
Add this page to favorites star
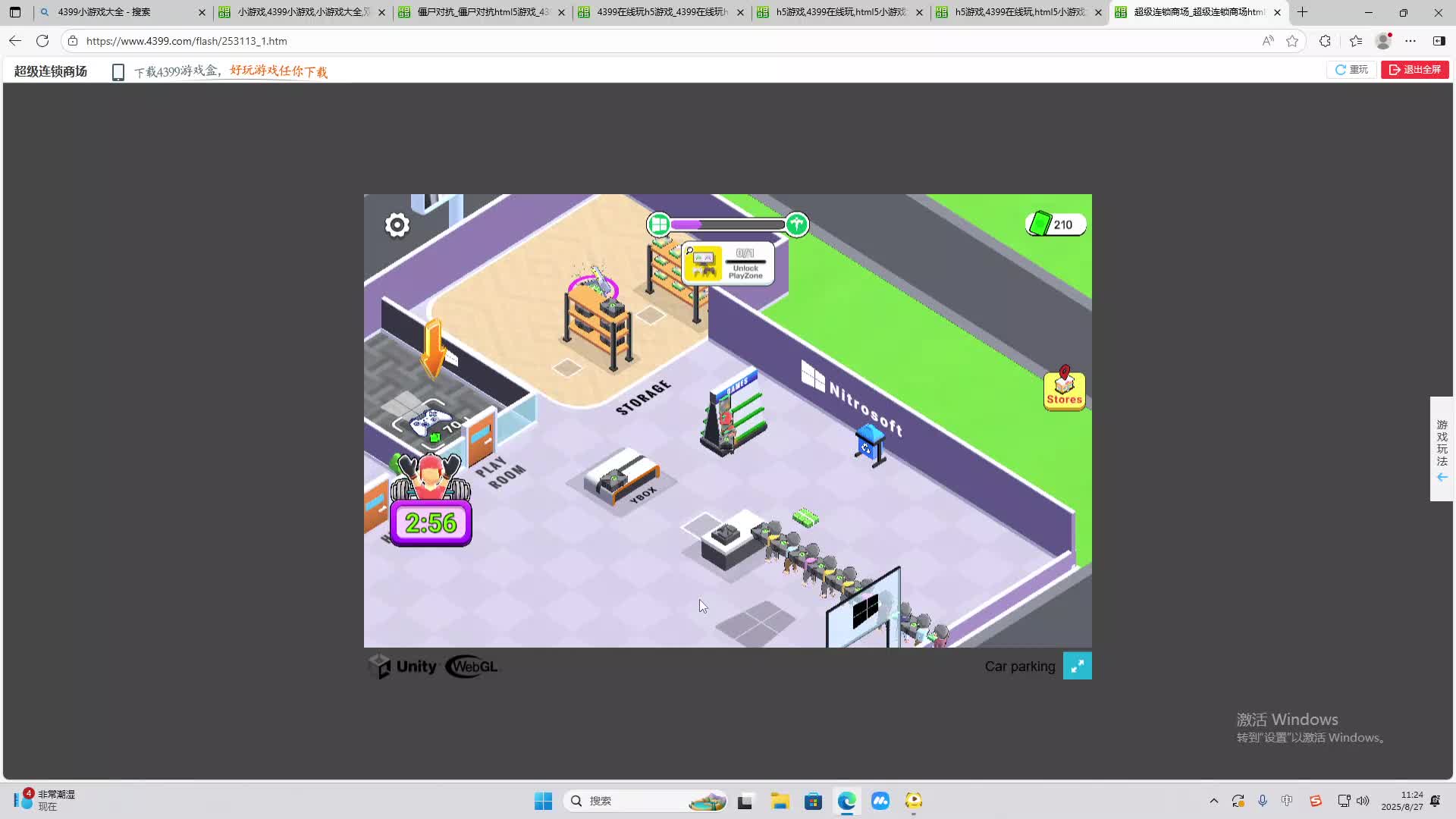pos(1292,41)
